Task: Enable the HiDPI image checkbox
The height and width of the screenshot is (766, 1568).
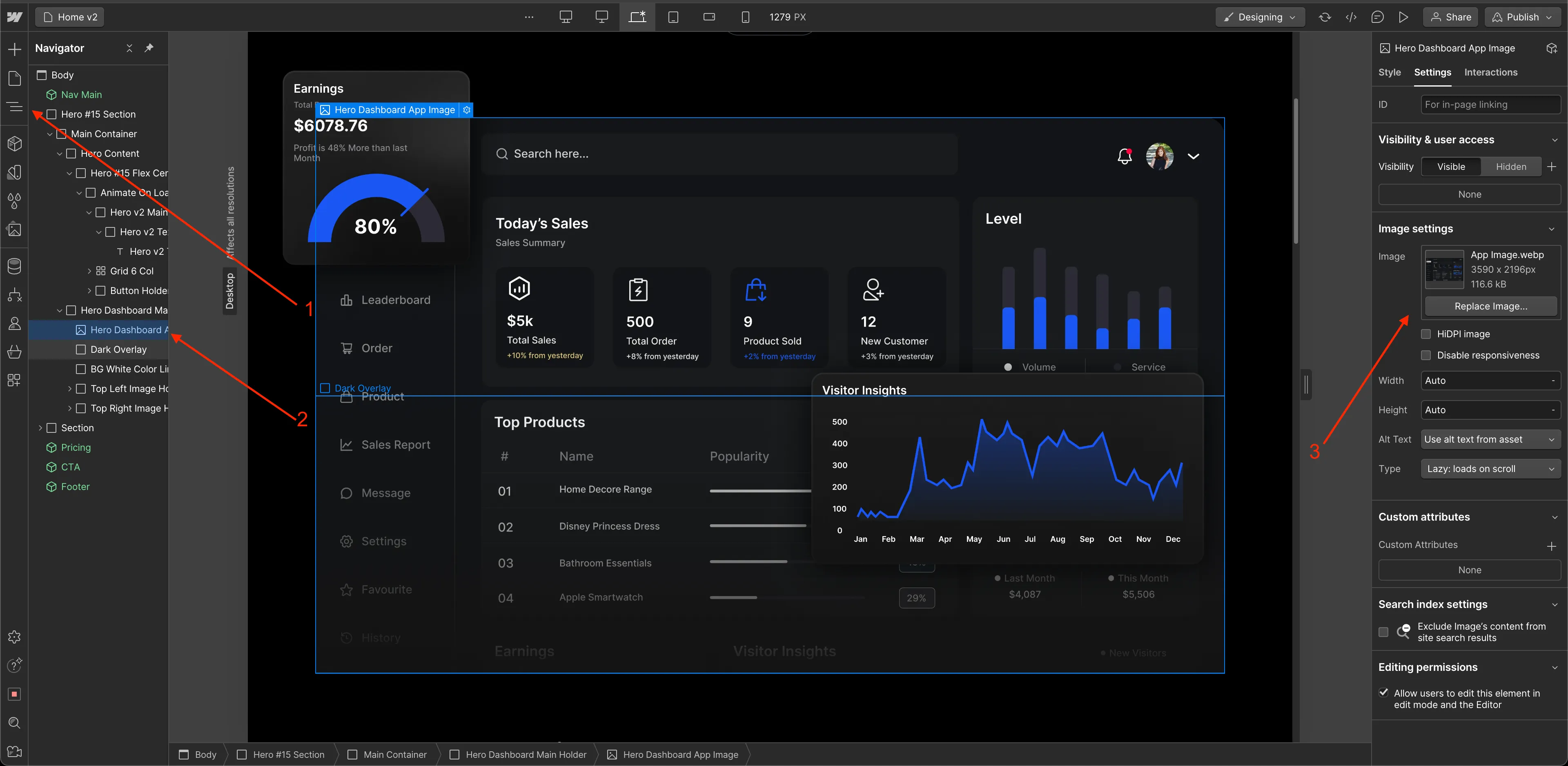Action: pyautogui.click(x=1425, y=334)
